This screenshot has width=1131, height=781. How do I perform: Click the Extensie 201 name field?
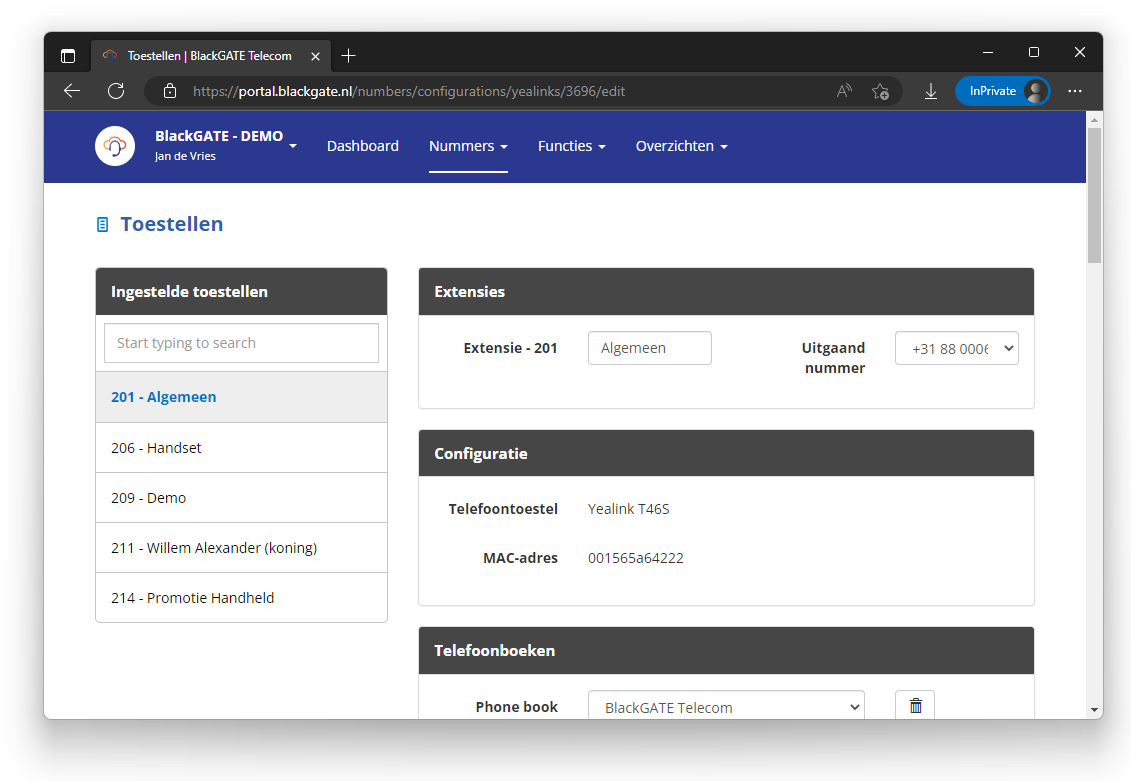click(649, 348)
